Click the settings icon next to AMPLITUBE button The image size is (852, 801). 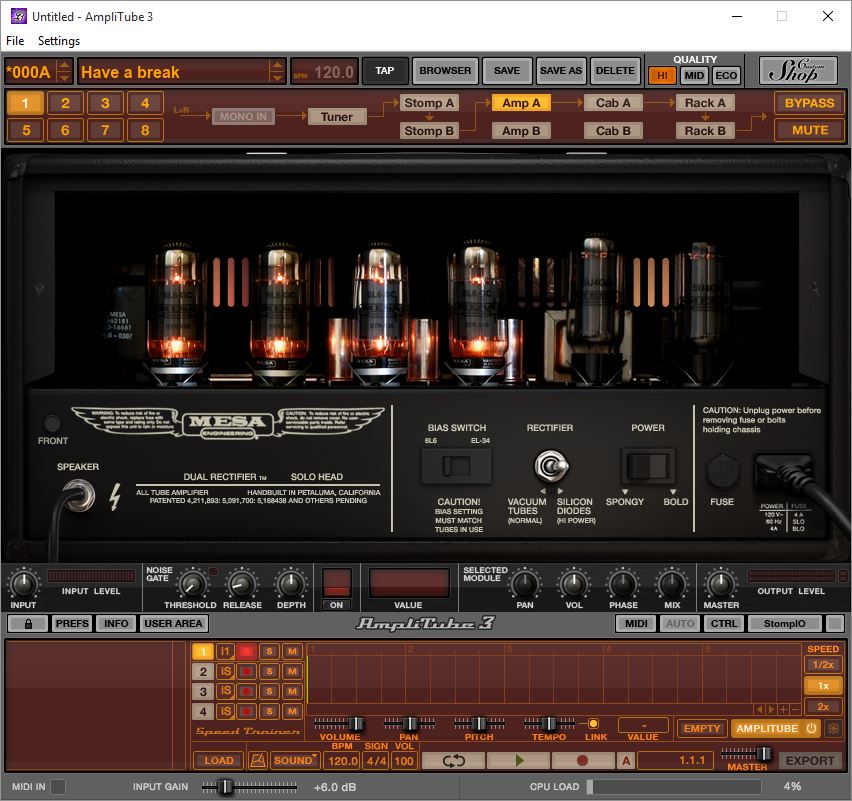tap(833, 728)
